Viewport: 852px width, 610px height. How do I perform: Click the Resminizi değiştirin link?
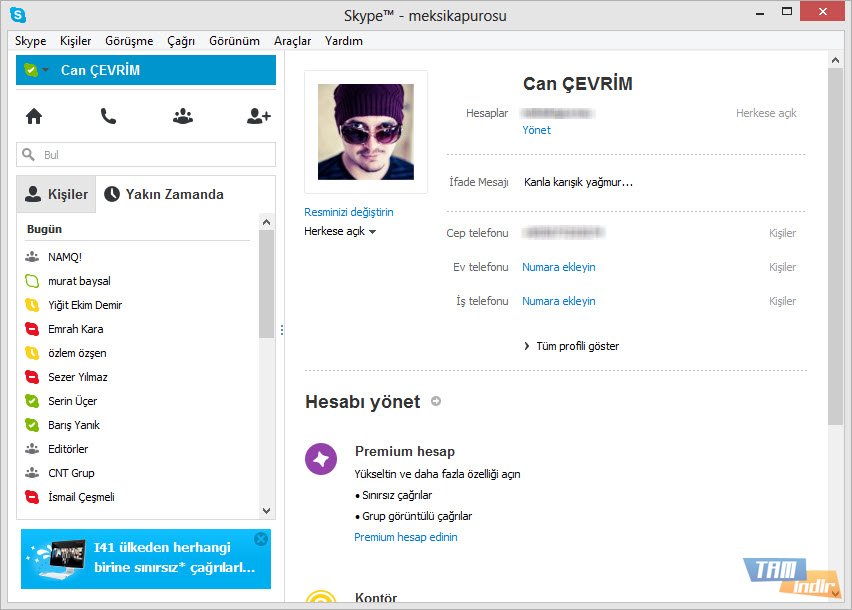(349, 212)
